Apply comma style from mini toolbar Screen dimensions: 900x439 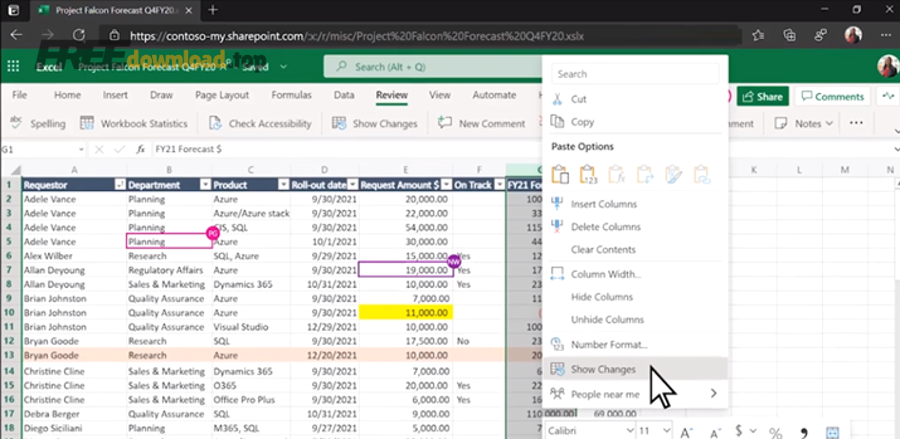[804, 432]
